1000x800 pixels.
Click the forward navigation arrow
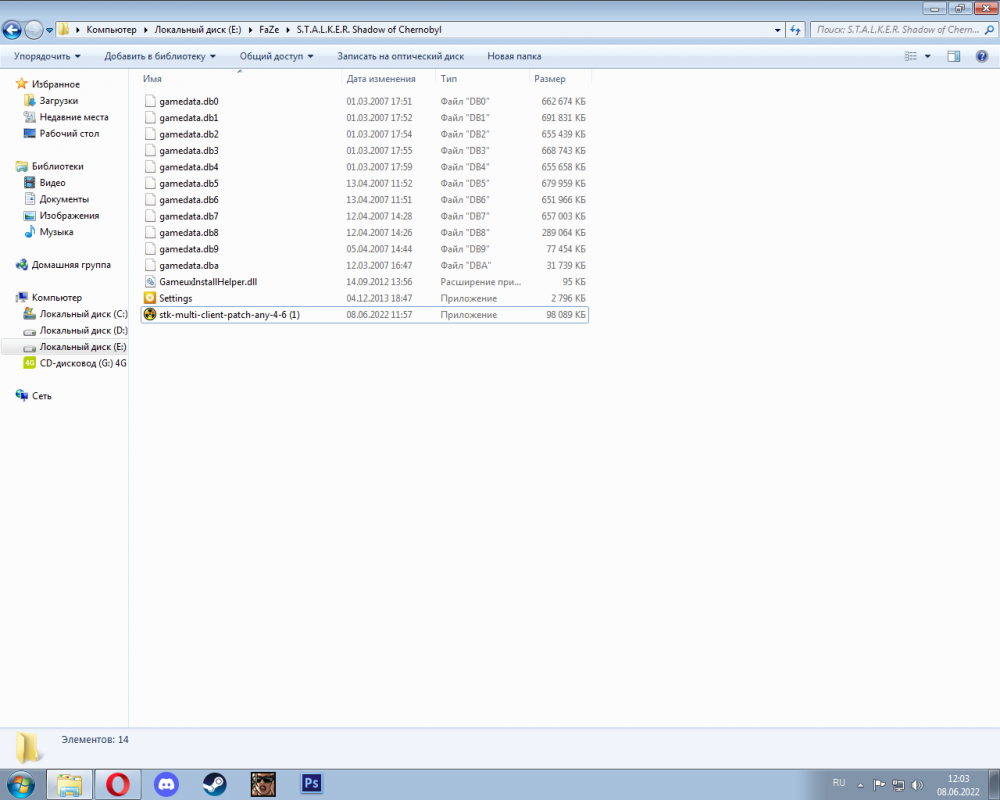(x=33, y=29)
